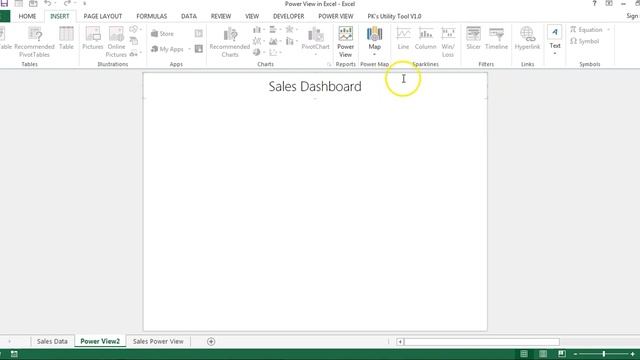This screenshot has height=360, width=640.
Task: Switch to the Sales Data sheet
Action: 52,341
